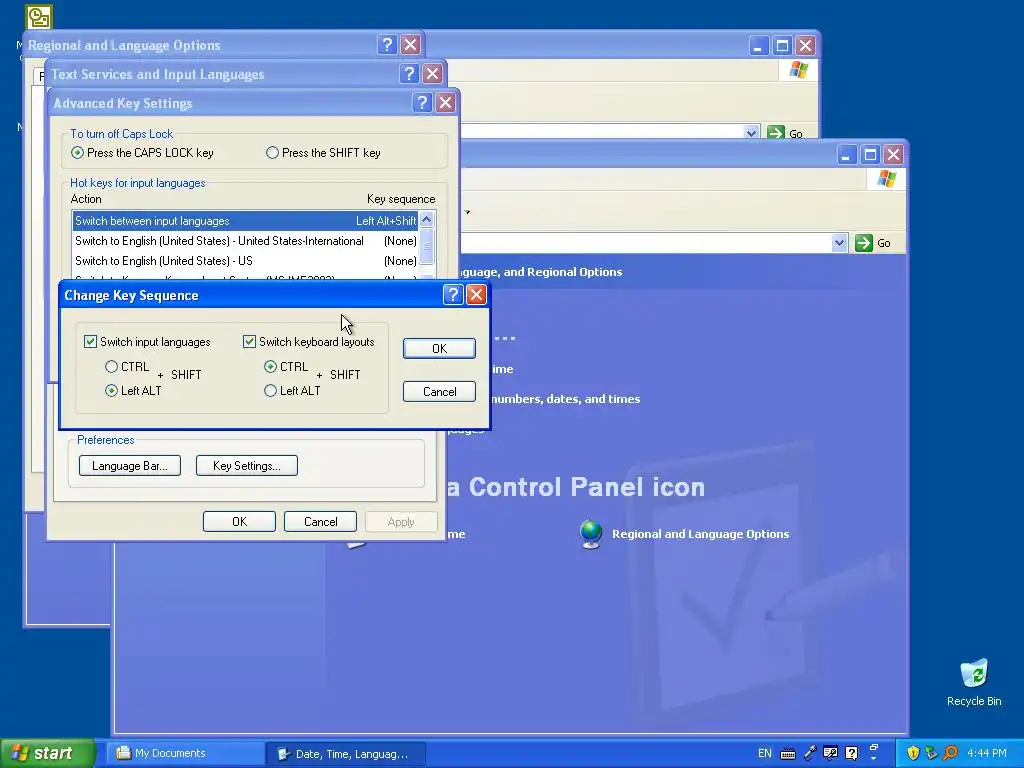Screen dimensions: 1024x768
Task: Enable Switch input languages checkbox
Action: click(91, 342)
